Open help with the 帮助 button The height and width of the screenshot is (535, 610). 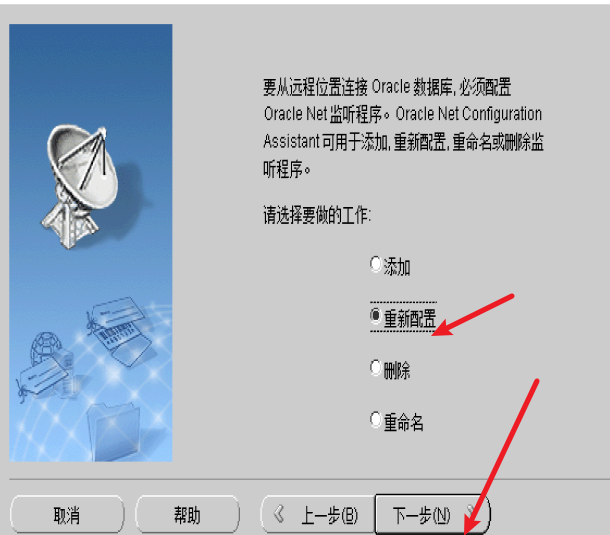(x=187, y=514)
